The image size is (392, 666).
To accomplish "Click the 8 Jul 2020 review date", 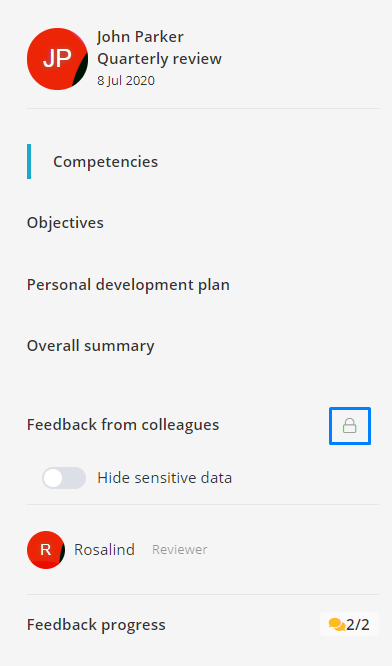I will (126, 81).
